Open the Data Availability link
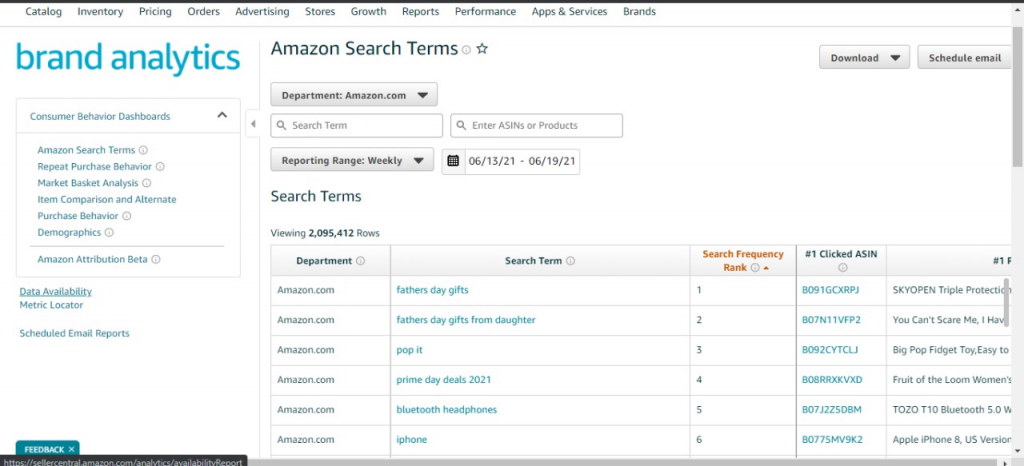Screen dimensions: 1024x466 click(56, 292)
